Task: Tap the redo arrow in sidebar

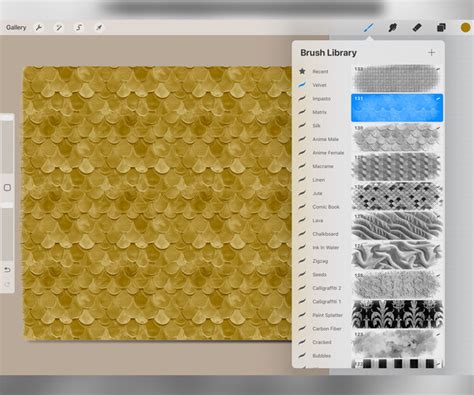Action: click(7, 284)
